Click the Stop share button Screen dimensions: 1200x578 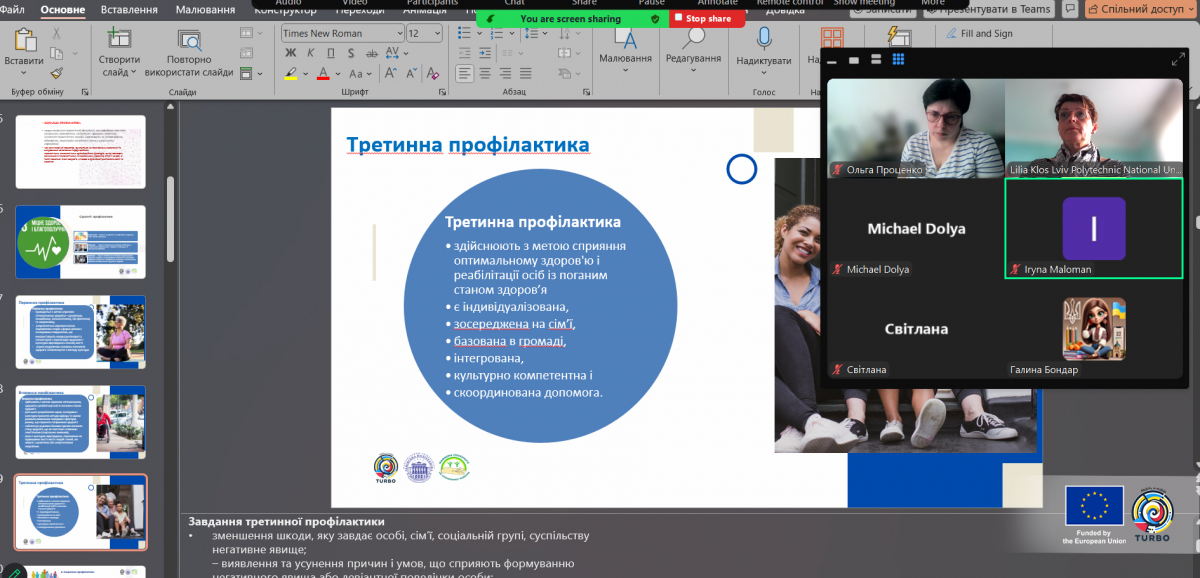pos(707,18)
